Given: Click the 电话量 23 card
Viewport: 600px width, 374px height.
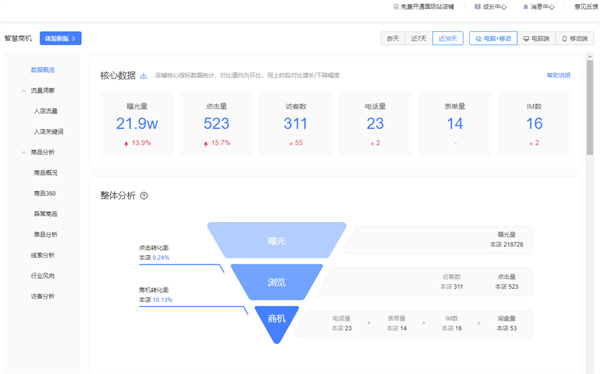Looking at the screenshot, I should click(x=375, y=123).
